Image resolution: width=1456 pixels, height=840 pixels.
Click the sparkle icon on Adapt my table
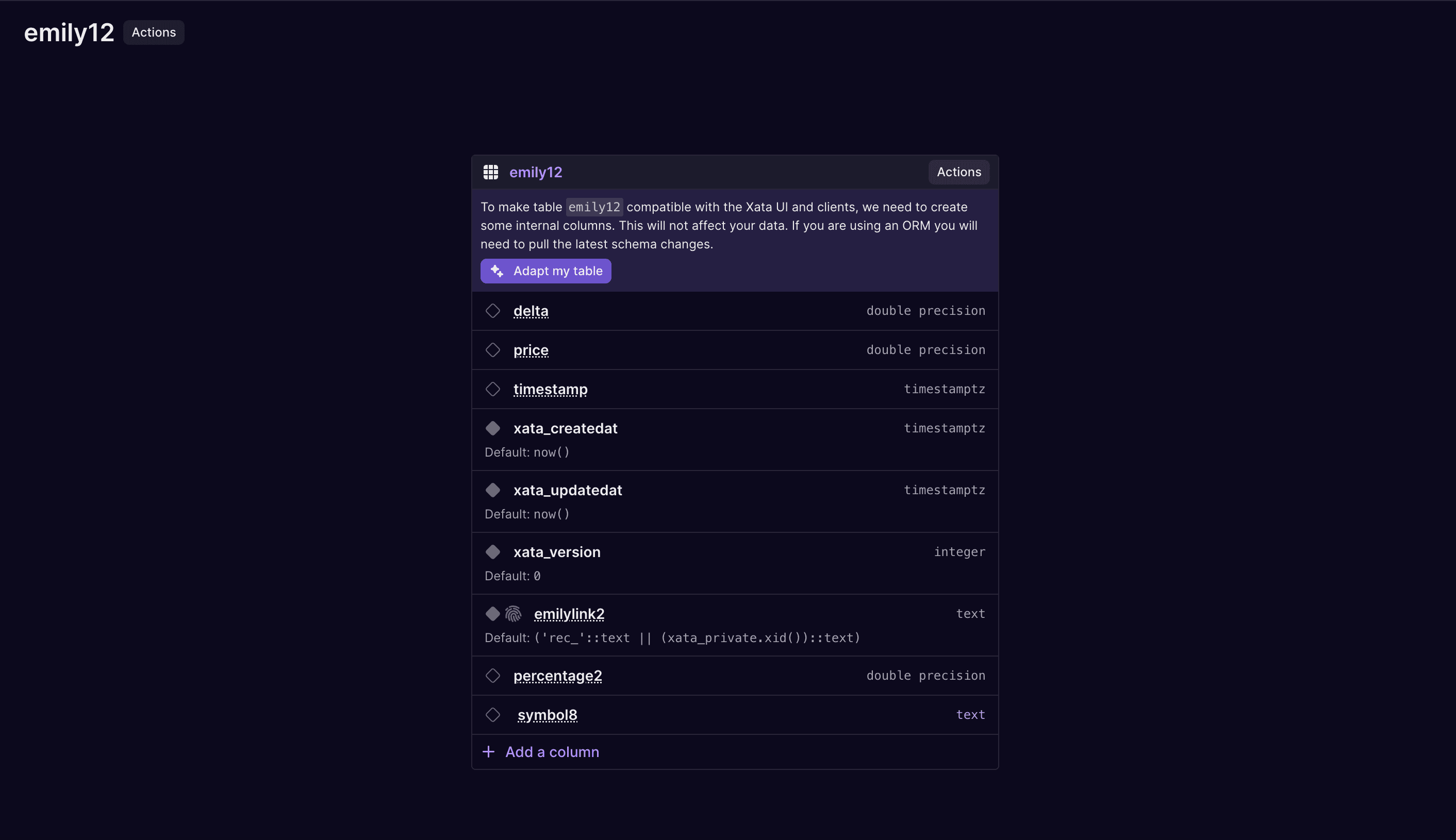(497, 271)
